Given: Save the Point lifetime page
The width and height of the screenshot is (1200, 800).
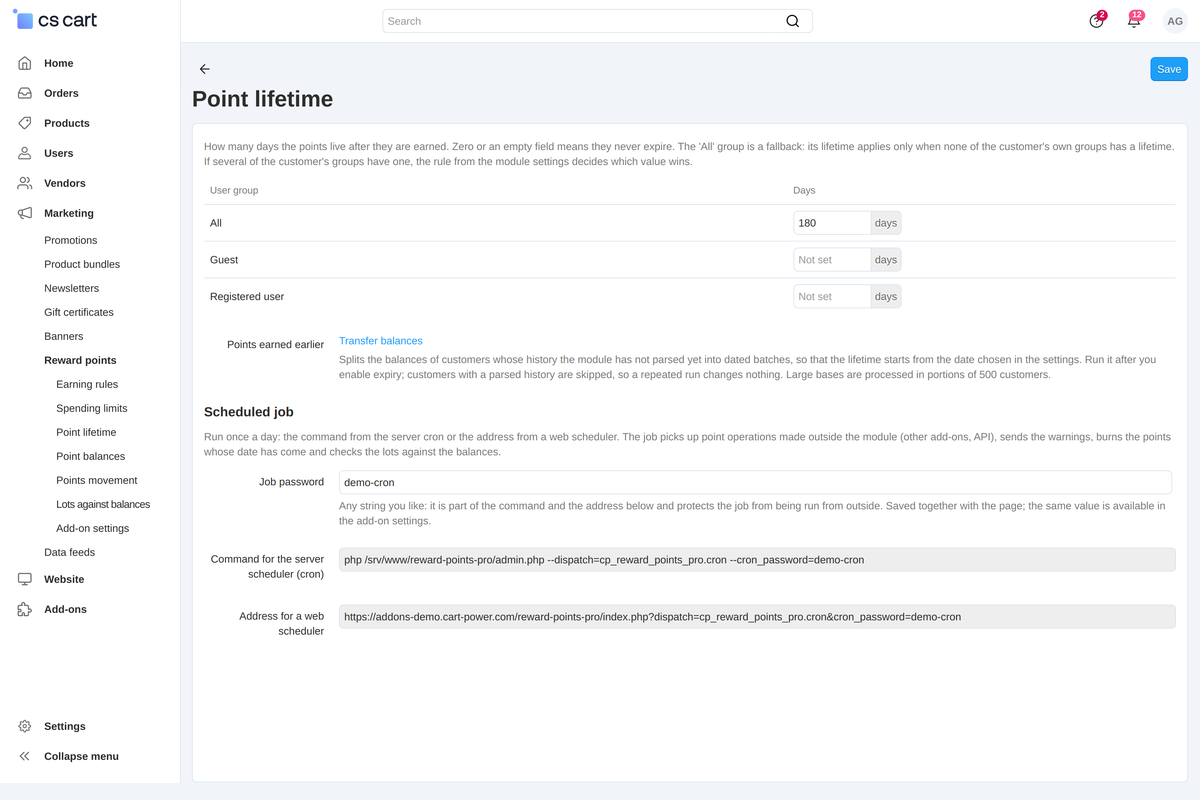Looking at the screenshot, I should (1169, 69).
